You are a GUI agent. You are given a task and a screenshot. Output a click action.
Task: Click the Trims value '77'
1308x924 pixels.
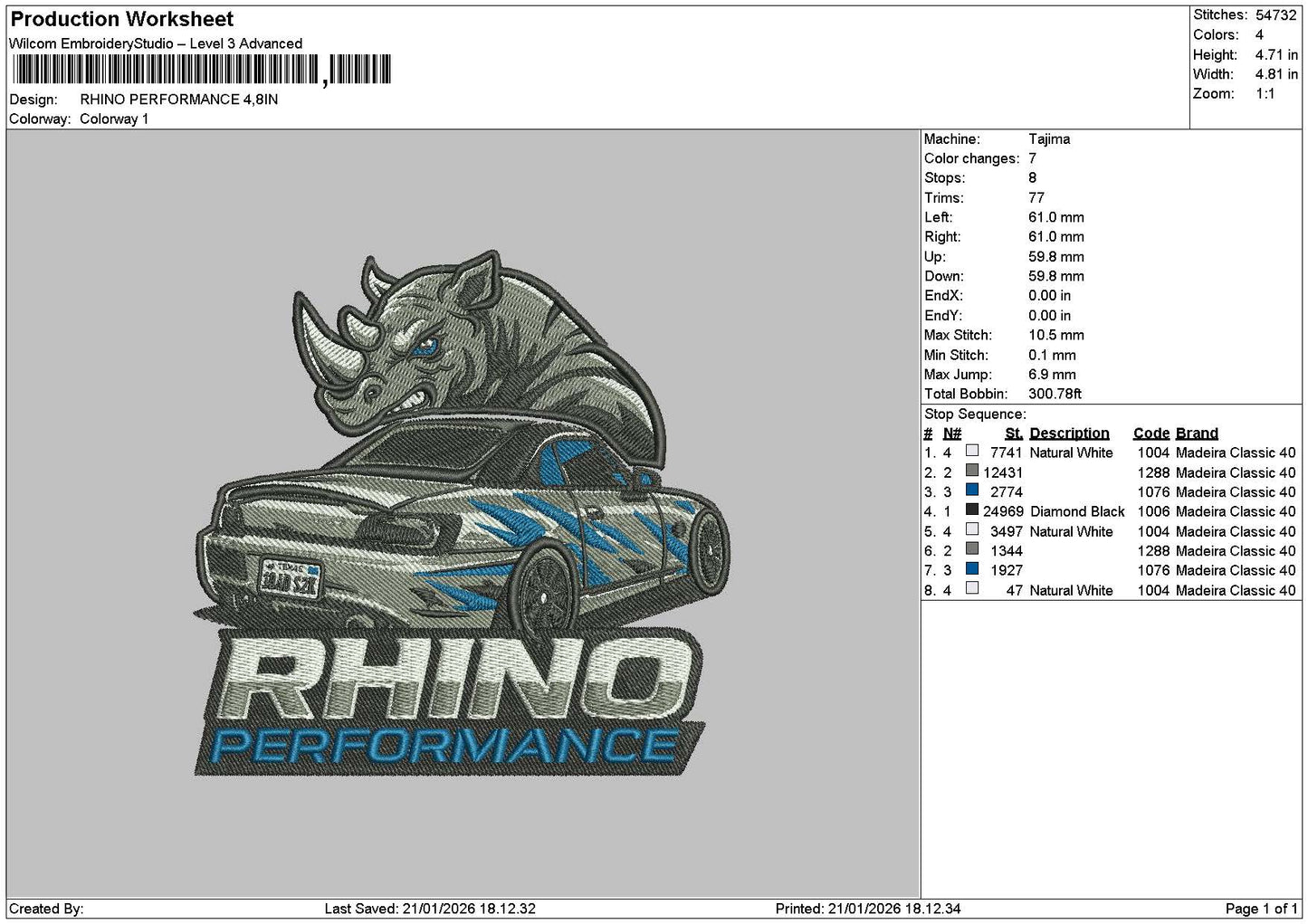tap(1036, 198)
